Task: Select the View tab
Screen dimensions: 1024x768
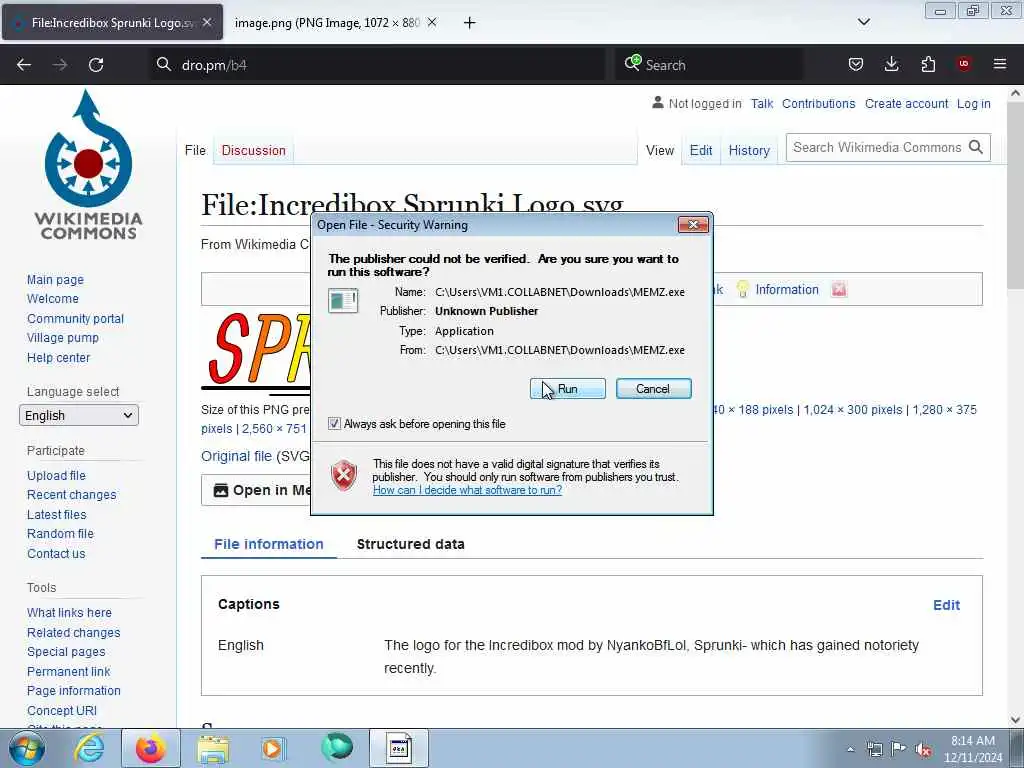Action: [x=660, y=150]
